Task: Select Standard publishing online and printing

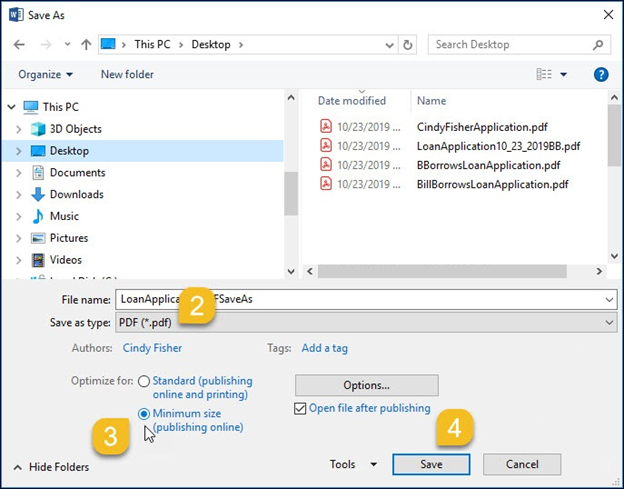Action: 144,382
